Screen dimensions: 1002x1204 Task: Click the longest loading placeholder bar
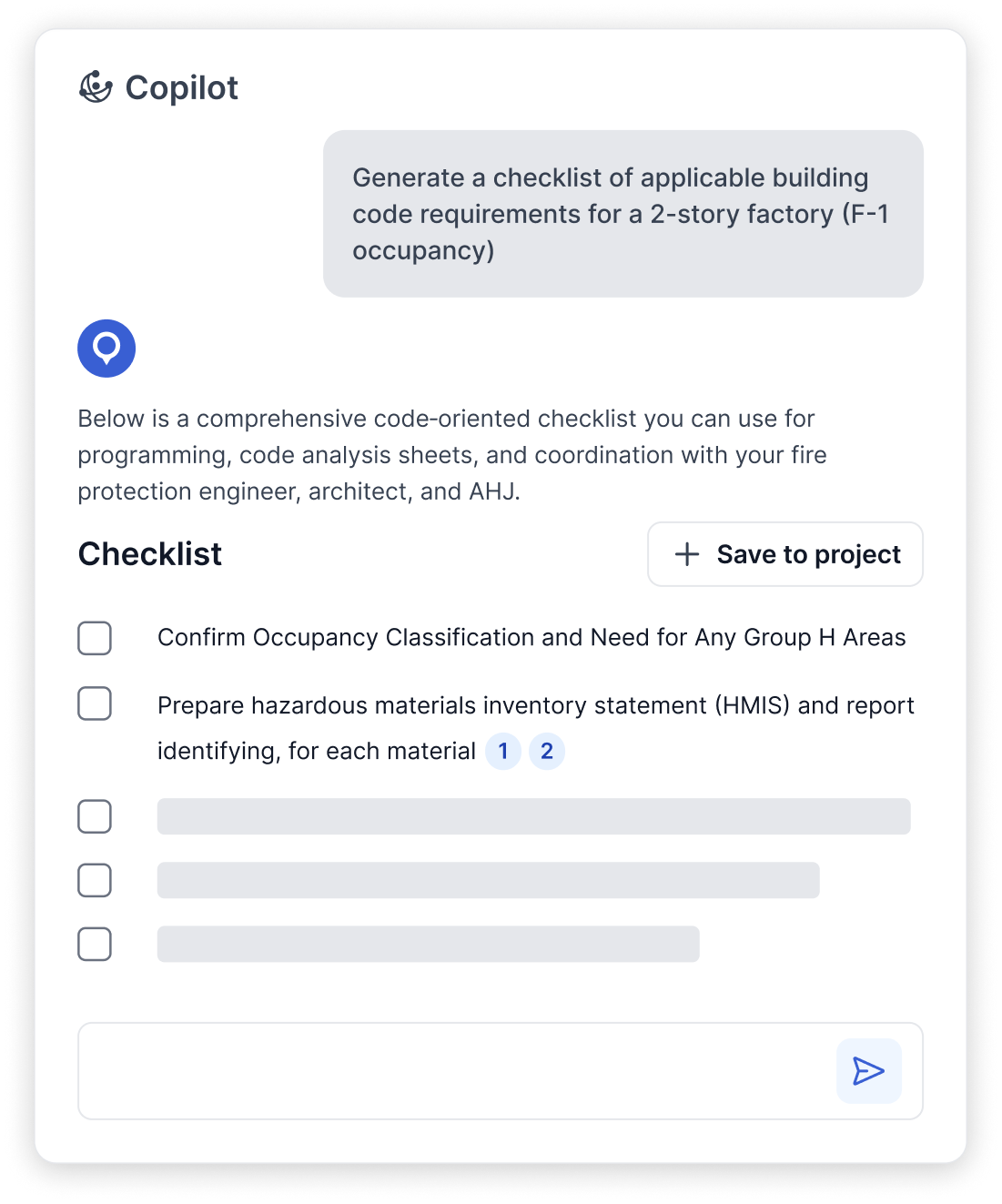point(534,816)
